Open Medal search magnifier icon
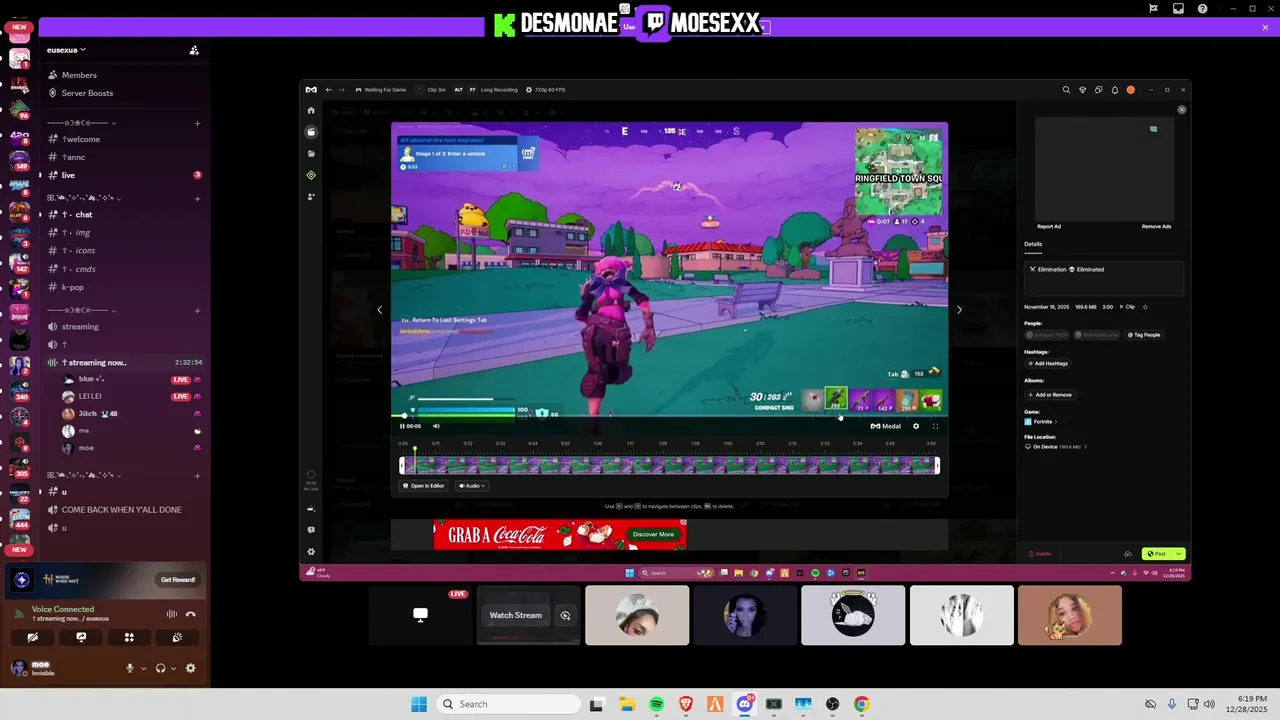1280x720 pixels. [x=1066, y=90]
